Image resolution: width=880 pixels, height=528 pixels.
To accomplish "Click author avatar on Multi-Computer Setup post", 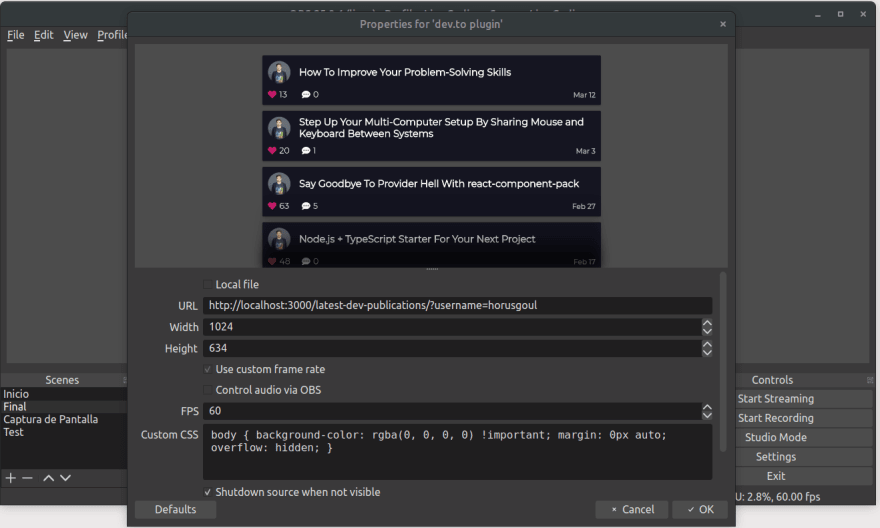I will (280, 128).
